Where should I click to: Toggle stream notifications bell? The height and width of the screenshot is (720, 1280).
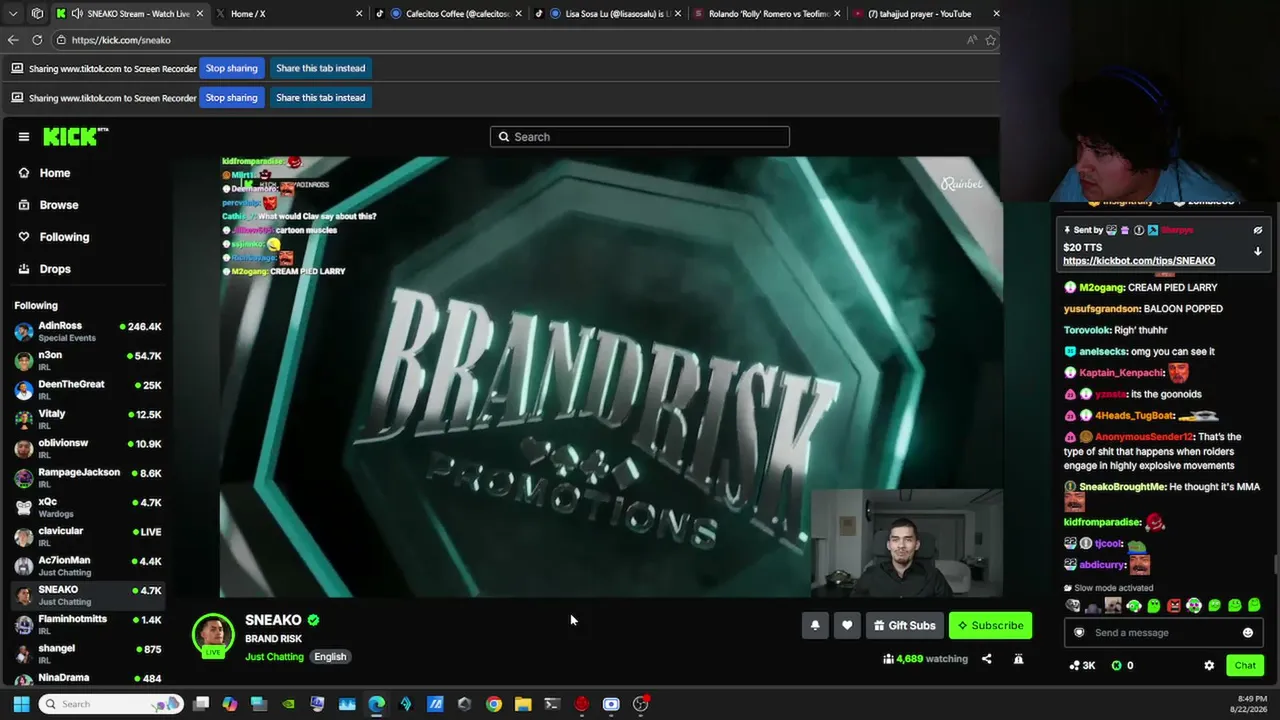(x=815, y=626)
